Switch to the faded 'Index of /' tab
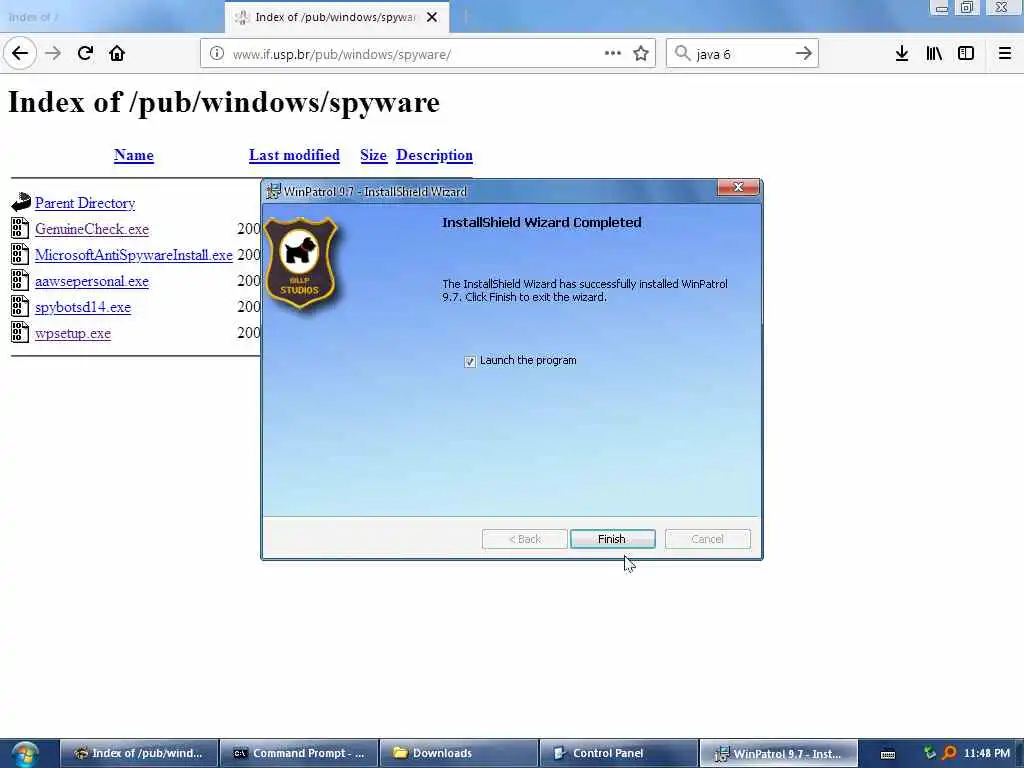This screenshot has width=1024, height=768. coord(112,17)
